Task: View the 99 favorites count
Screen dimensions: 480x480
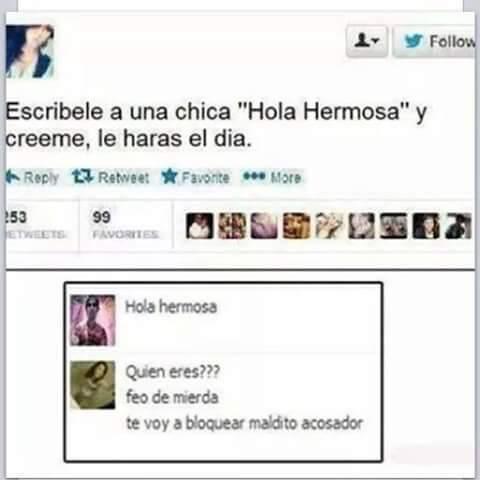Action: click(125, 224)
